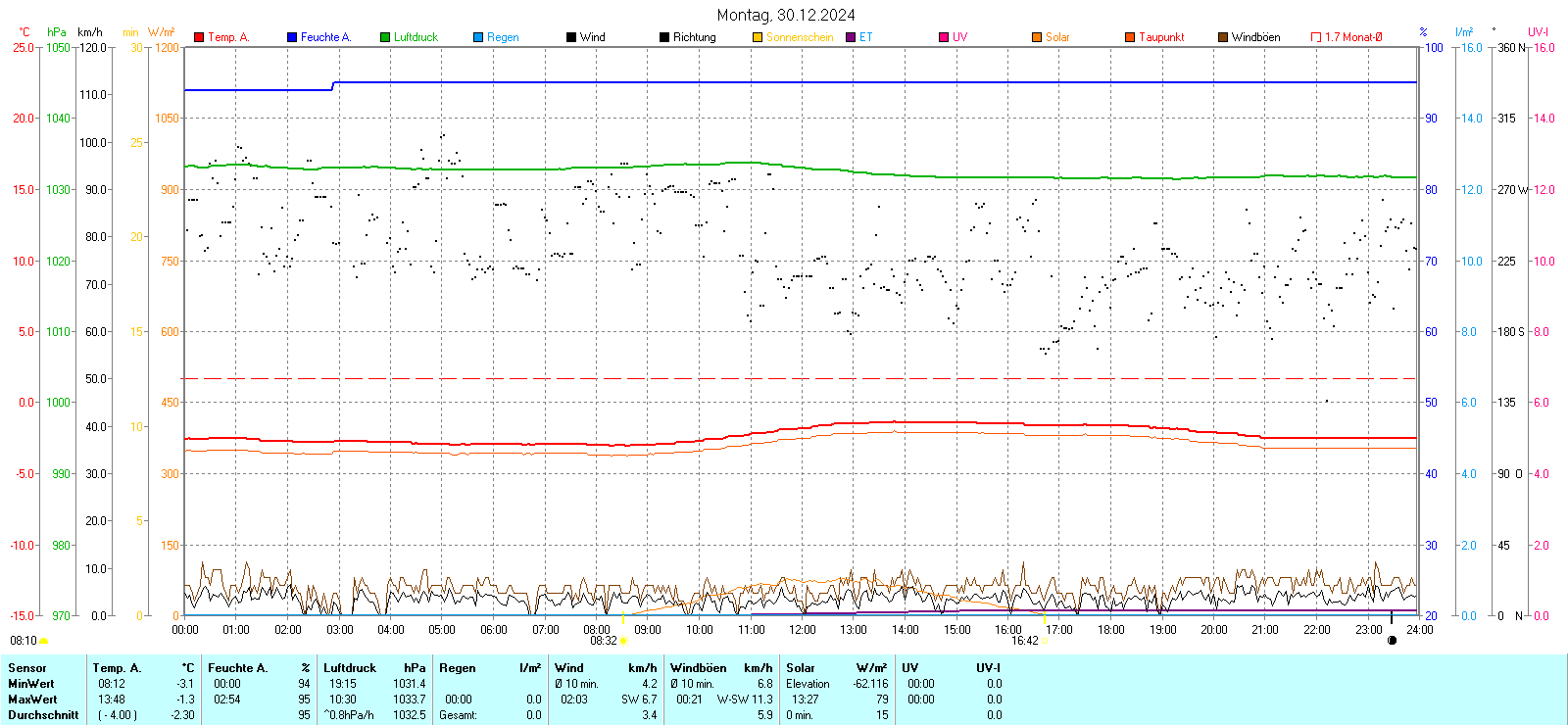Click the Richtung legend label

[694, 37]
